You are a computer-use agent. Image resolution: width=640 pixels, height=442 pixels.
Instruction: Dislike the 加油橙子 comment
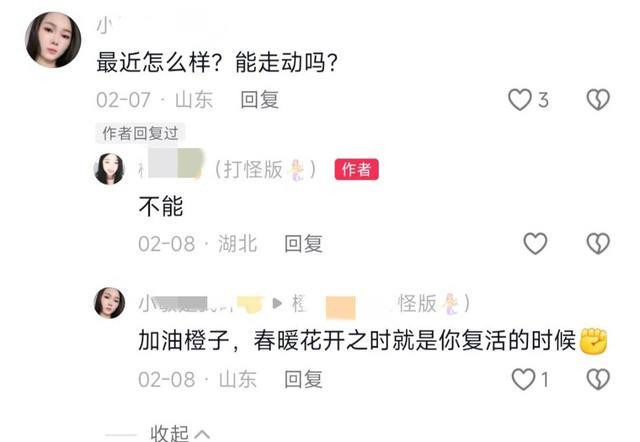coord(598,379)
